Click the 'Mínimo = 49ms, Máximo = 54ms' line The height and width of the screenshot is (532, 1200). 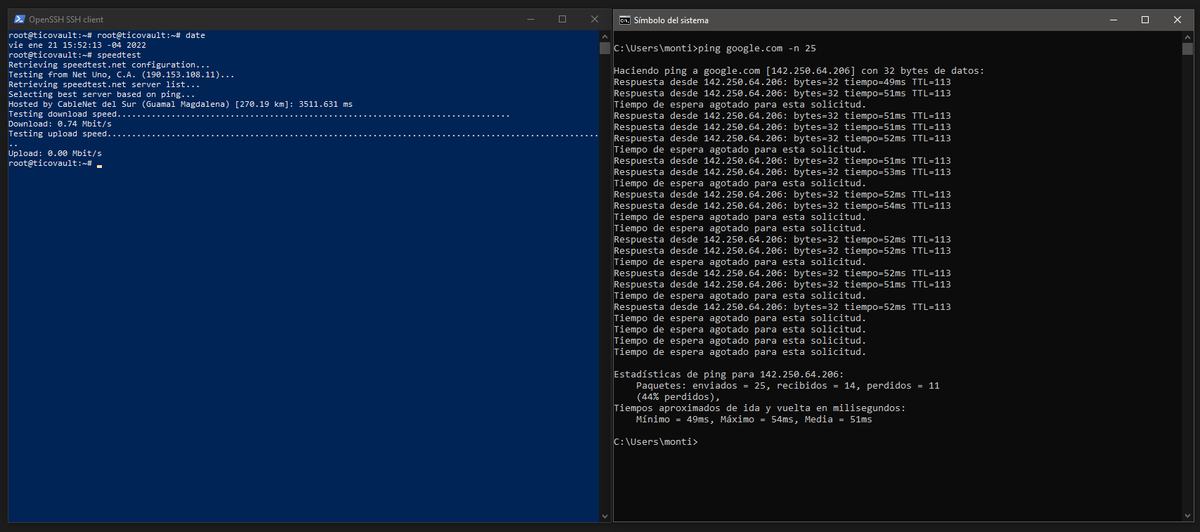pyautogui.click(x=754, y=420)
